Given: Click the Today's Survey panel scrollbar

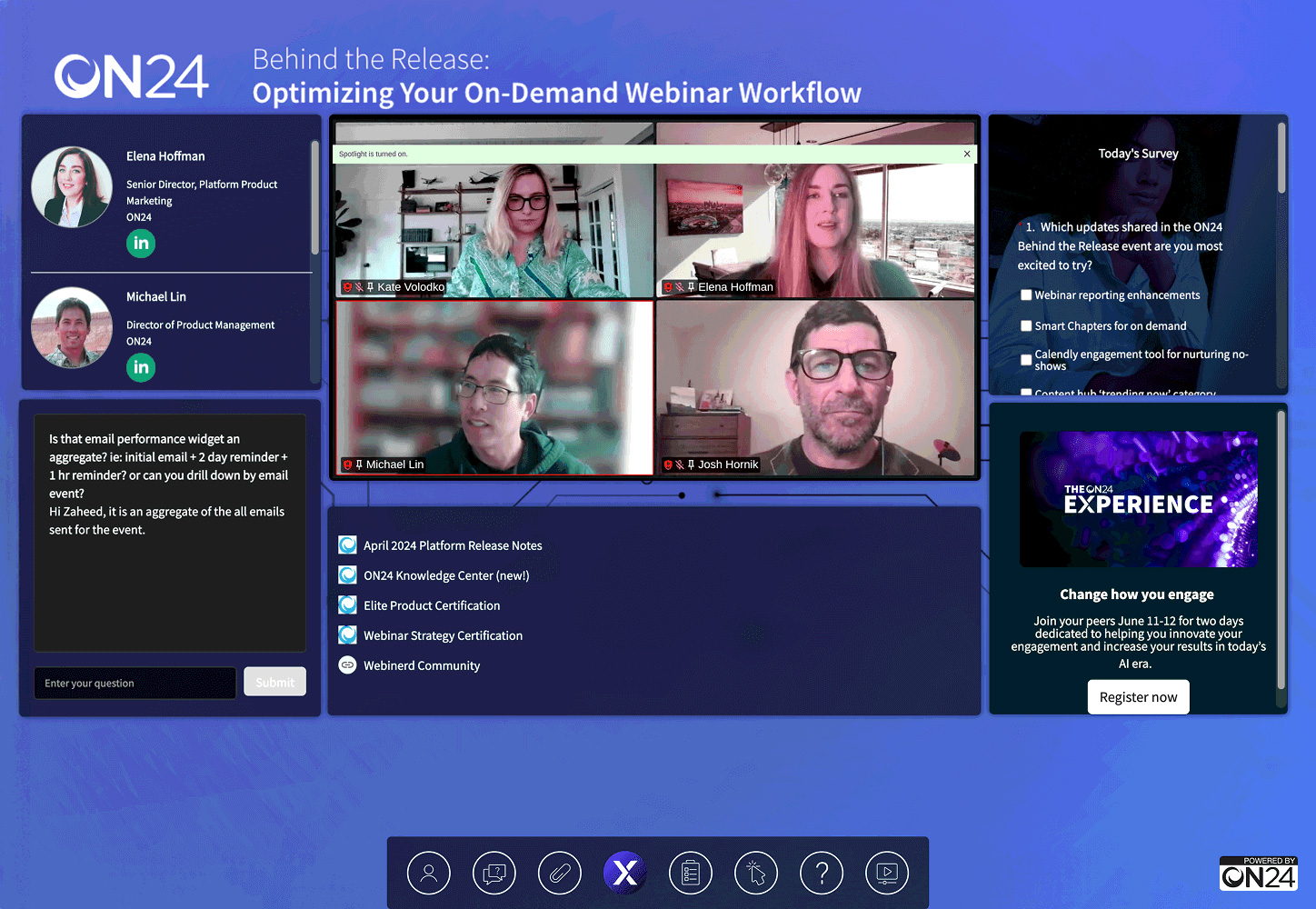Looking at the screenshot, I should point(1281,158).
